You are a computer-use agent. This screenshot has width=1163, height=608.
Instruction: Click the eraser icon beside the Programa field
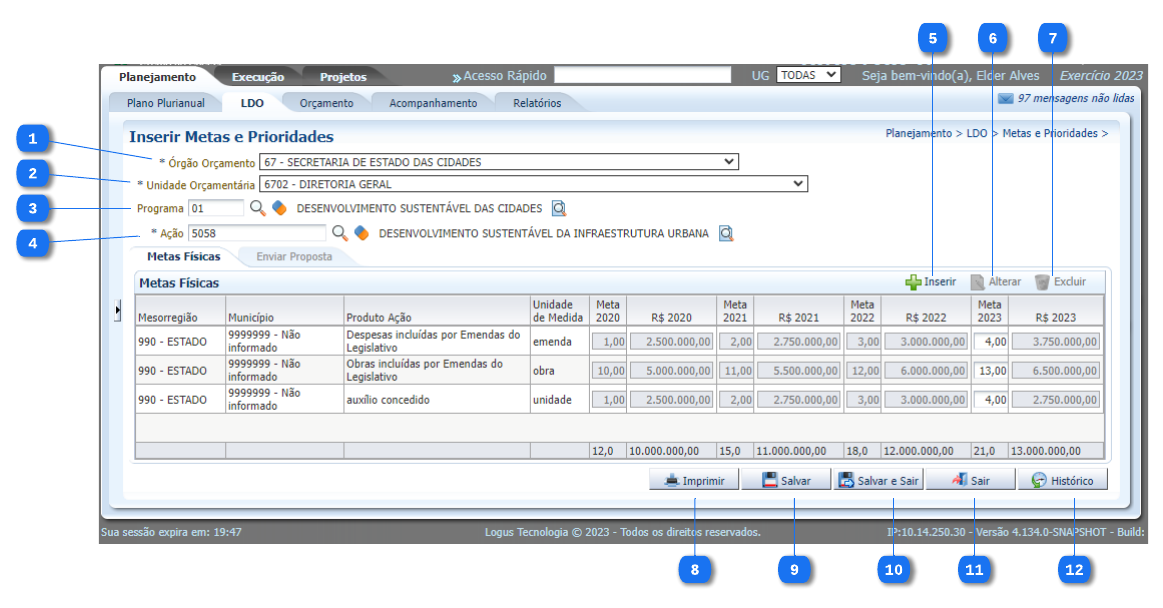[279, 208]
